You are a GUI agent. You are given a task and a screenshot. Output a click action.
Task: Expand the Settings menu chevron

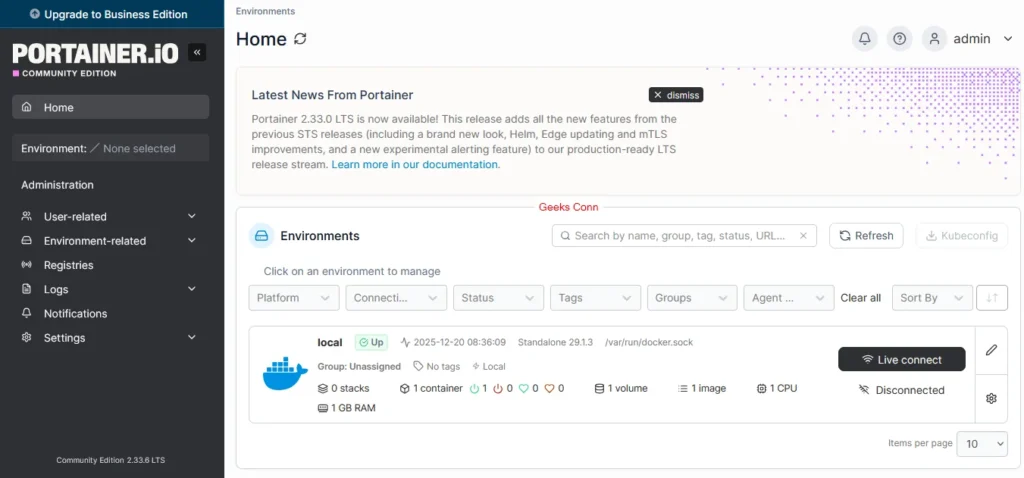tap(191, 338)
